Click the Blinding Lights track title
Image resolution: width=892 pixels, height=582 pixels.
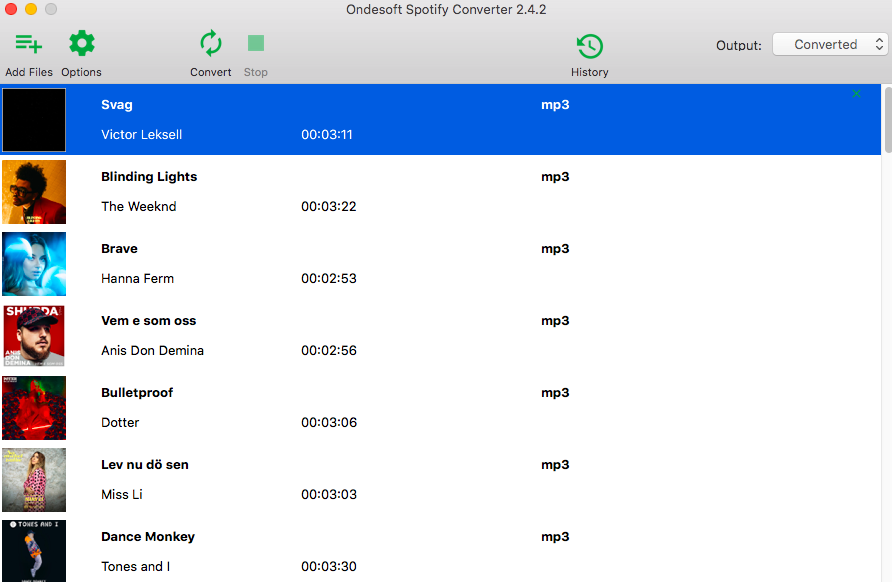(149, 177)
